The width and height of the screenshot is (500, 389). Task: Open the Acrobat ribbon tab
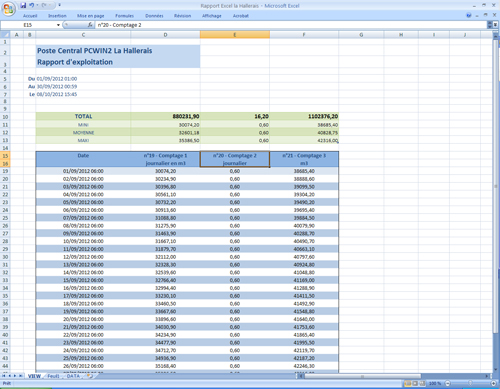[x=241, y=16]
